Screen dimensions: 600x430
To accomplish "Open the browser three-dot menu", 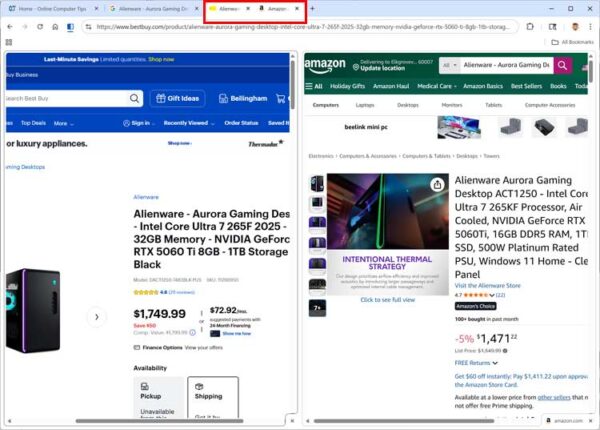I will (590, 27).
